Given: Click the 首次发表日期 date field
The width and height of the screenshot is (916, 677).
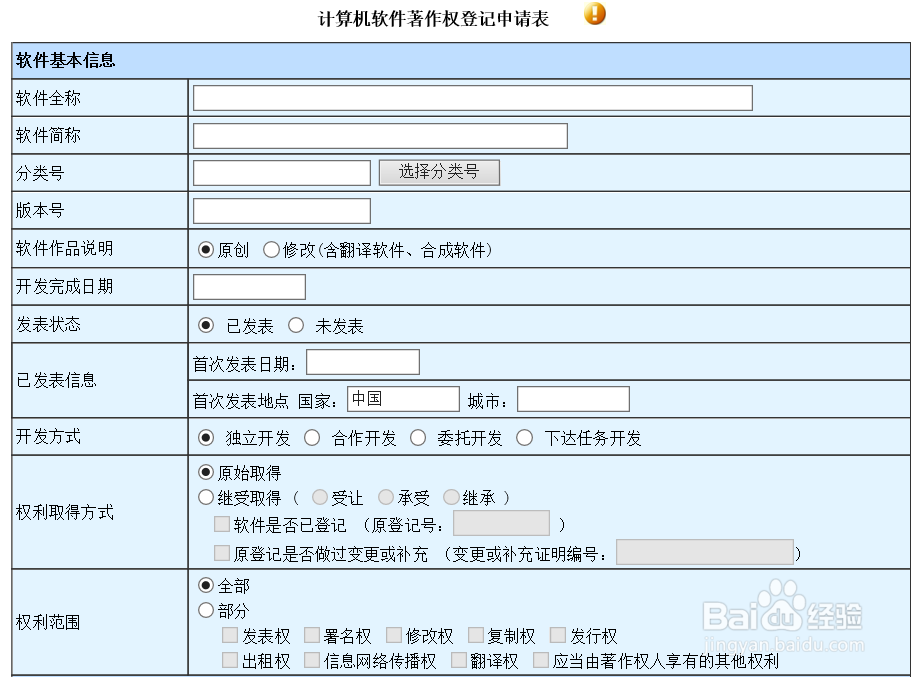Looking at the screenshot, I should tap(363, 362).
